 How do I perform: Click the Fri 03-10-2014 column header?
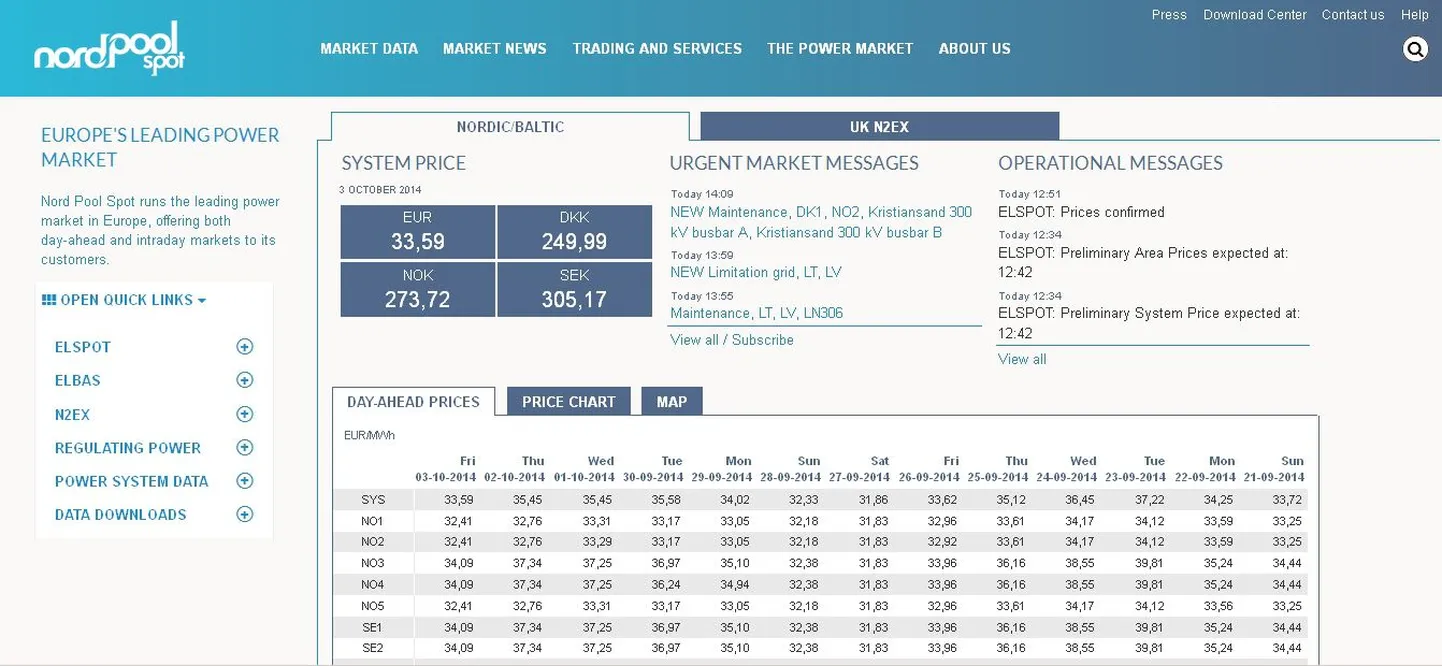click(x=445, y=469)
